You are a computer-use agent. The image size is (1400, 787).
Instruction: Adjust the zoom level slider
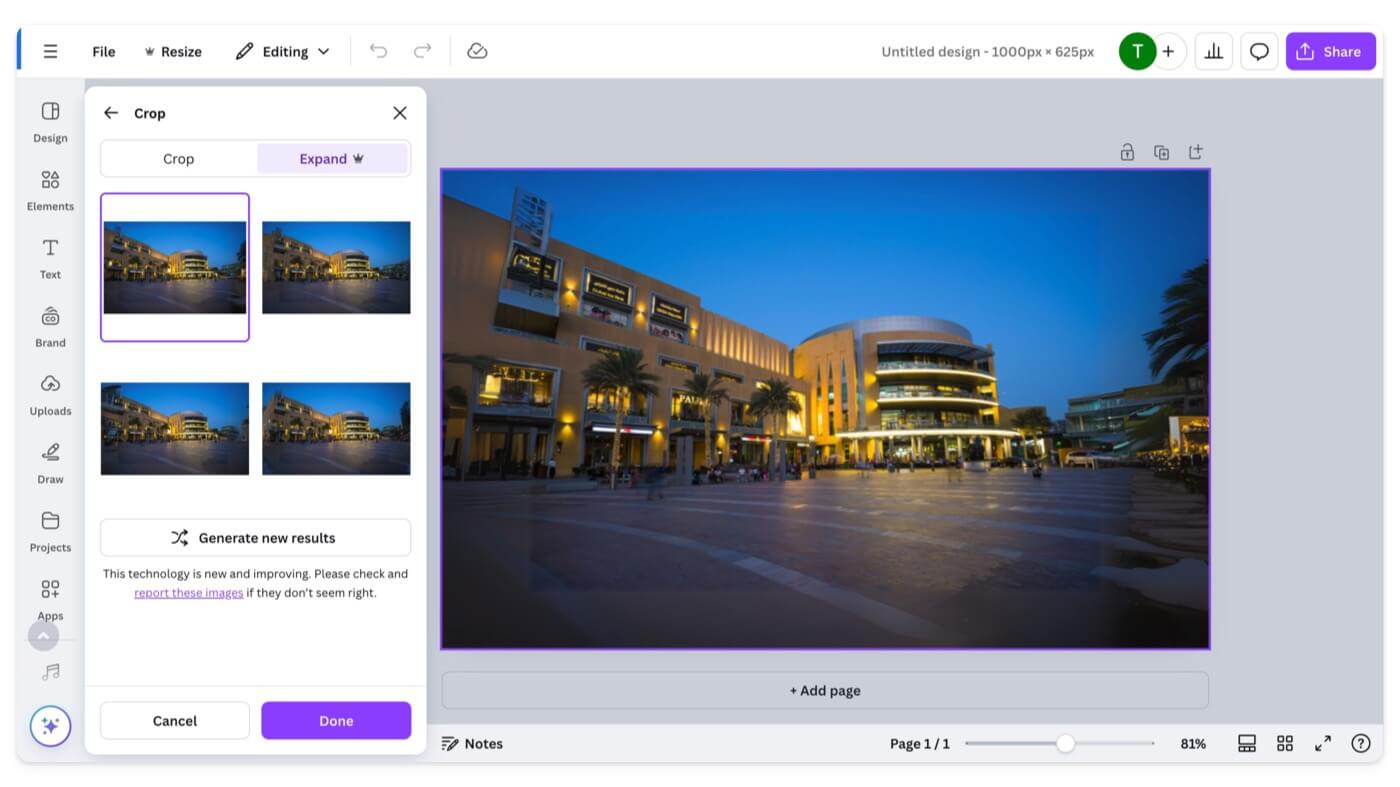click(x=1065, y=743)
